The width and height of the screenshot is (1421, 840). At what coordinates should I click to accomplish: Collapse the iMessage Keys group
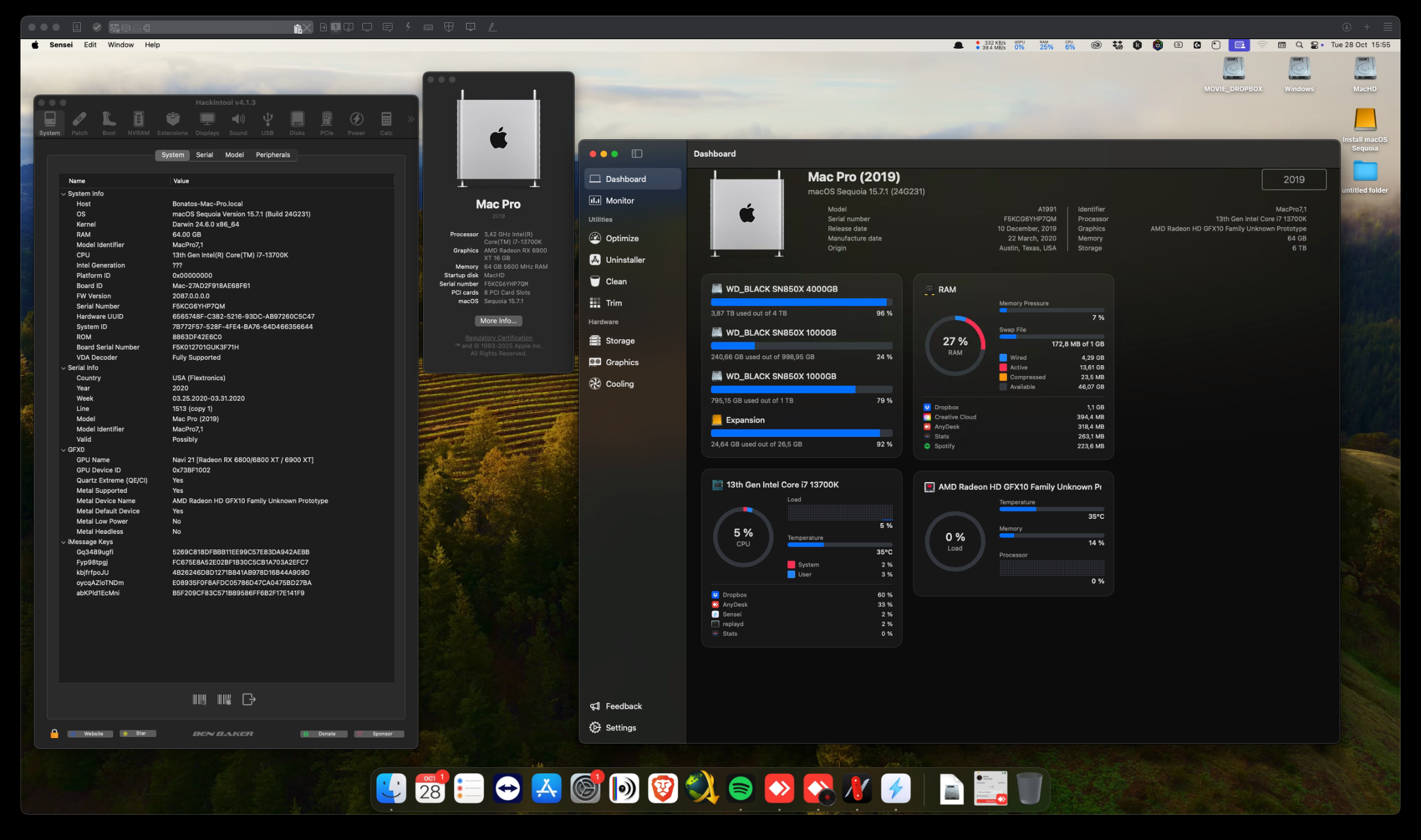click(x=63, y=542)
